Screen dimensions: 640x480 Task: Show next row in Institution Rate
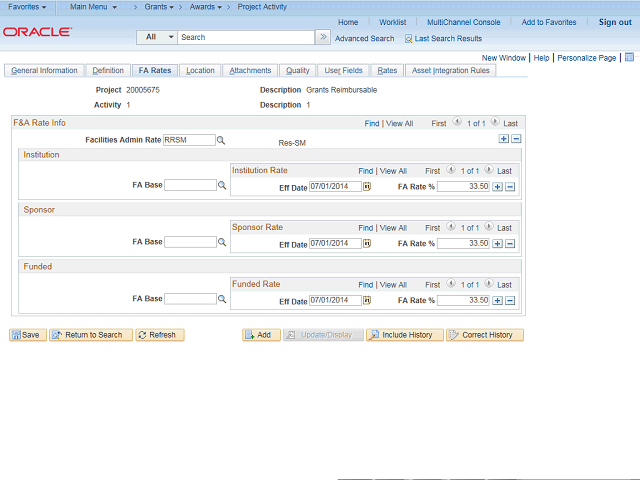click(x=489, y=169)
